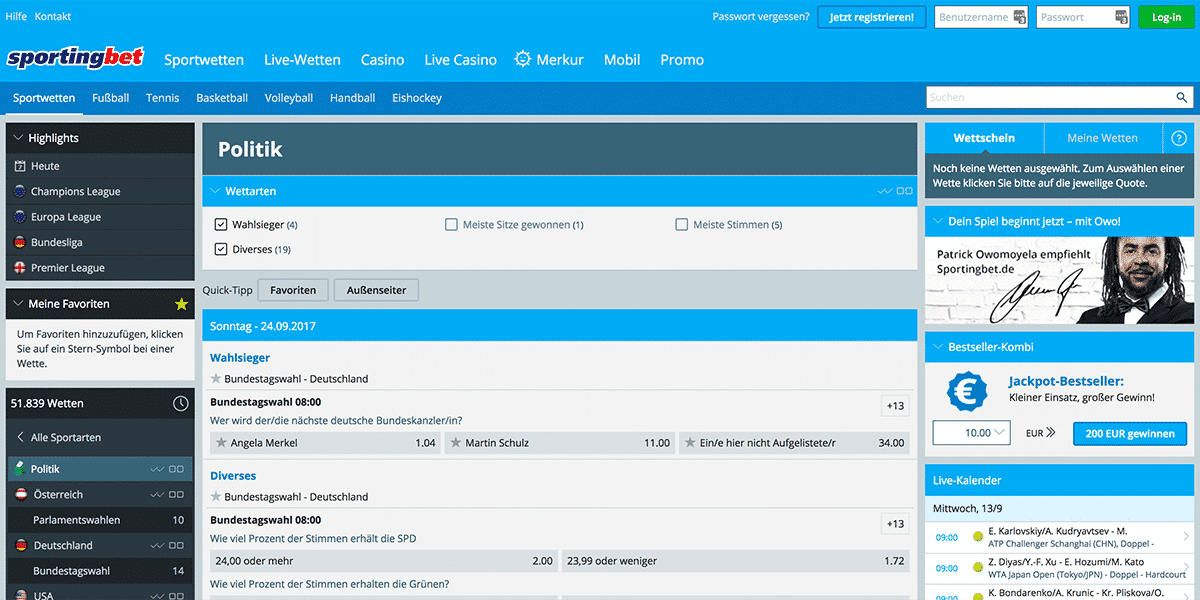The image size is (1200, 600).
Task: Click the green Log-in button
Action: (1166, 17)
